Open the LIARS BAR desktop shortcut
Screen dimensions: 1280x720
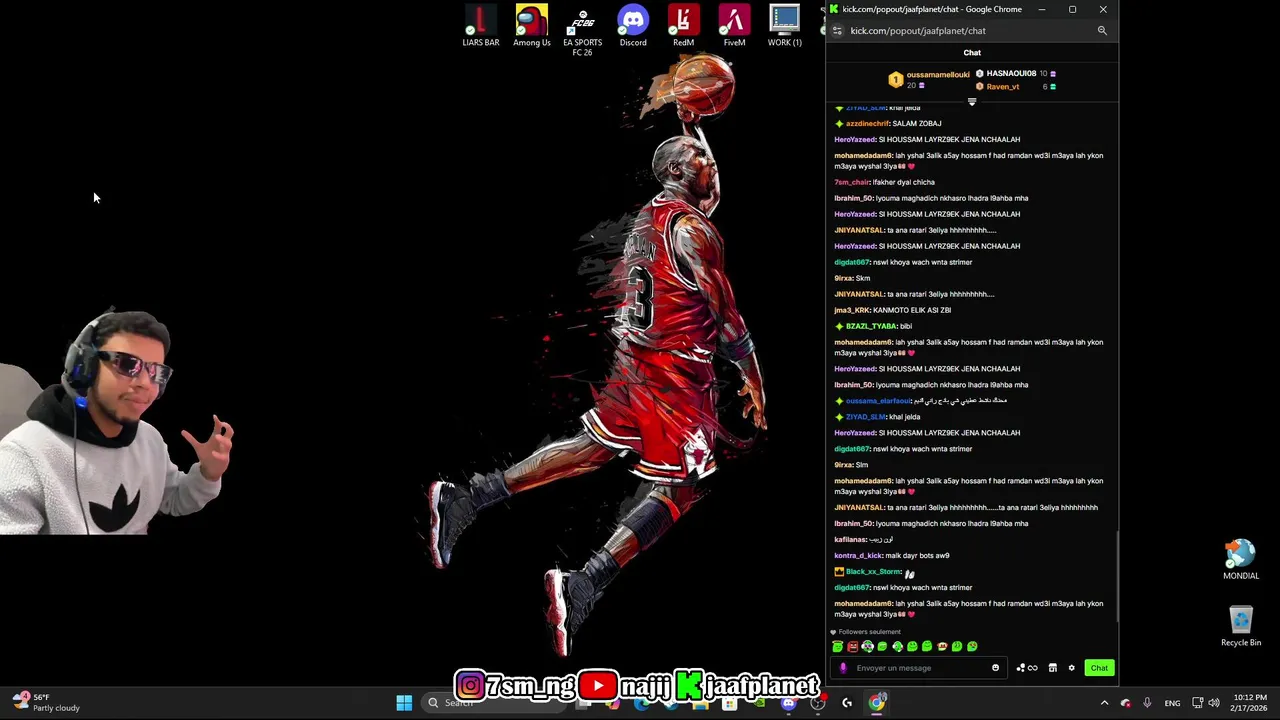pos(481,26)
